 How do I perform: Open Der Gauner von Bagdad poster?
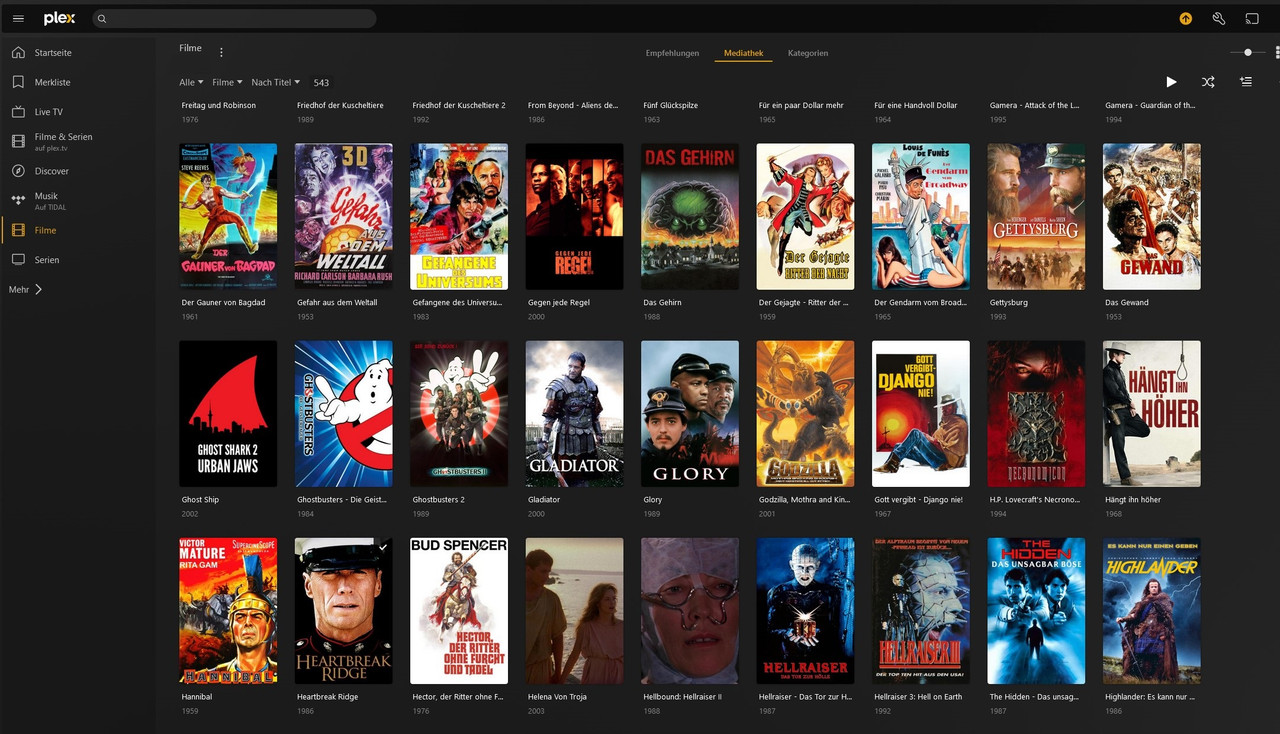click(x=228, y=216)
